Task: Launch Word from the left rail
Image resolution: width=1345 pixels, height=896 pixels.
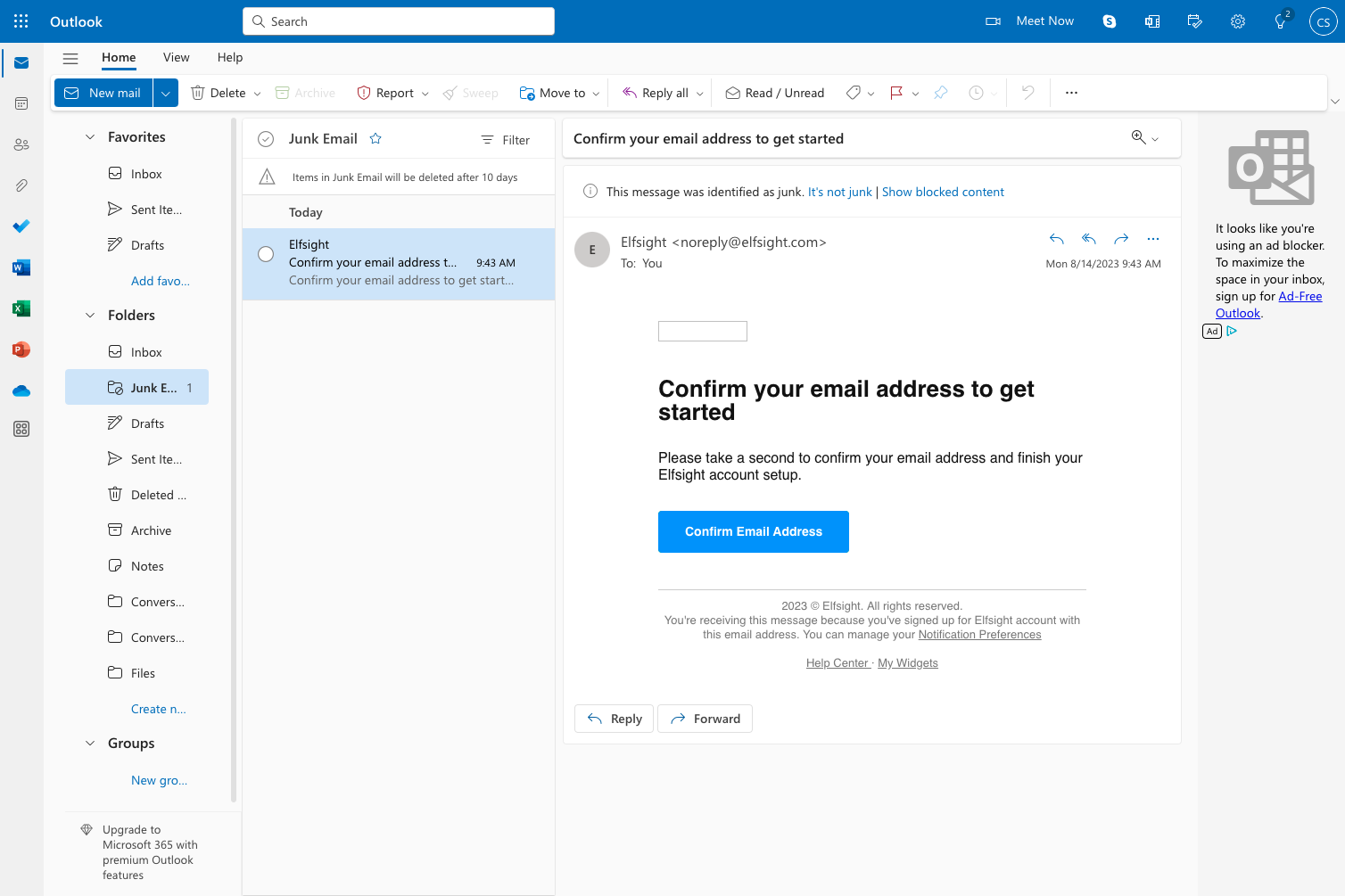Action: coord(21,267)
